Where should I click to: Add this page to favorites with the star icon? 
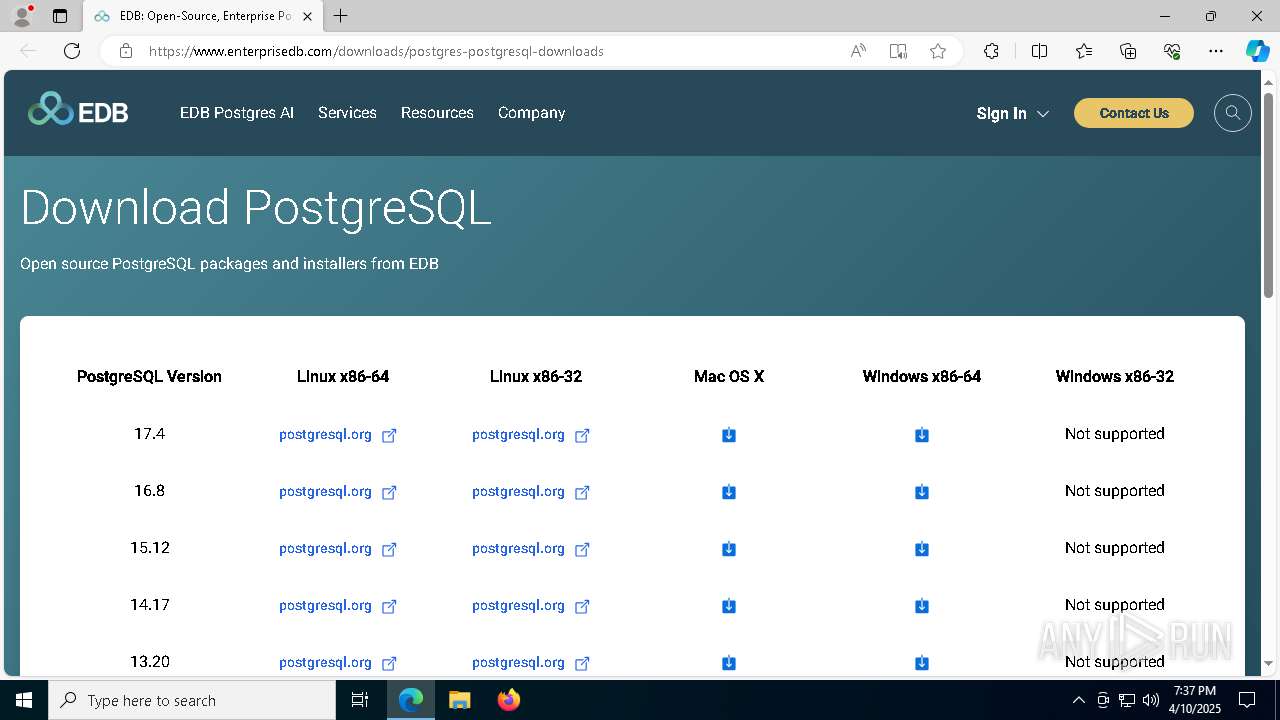938,51
